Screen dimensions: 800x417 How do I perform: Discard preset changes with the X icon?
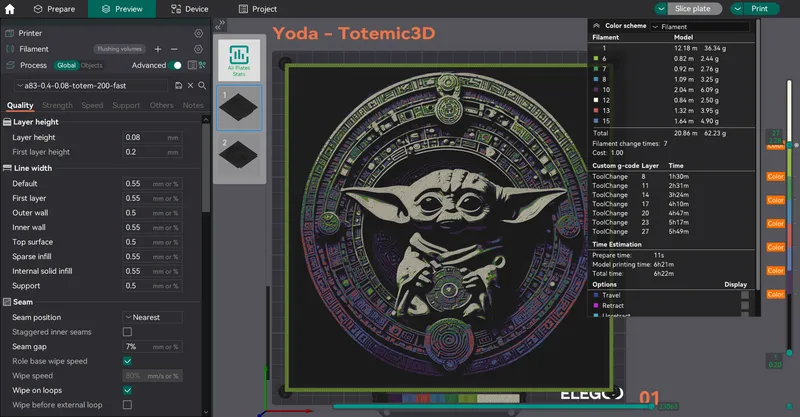[190, 86]
